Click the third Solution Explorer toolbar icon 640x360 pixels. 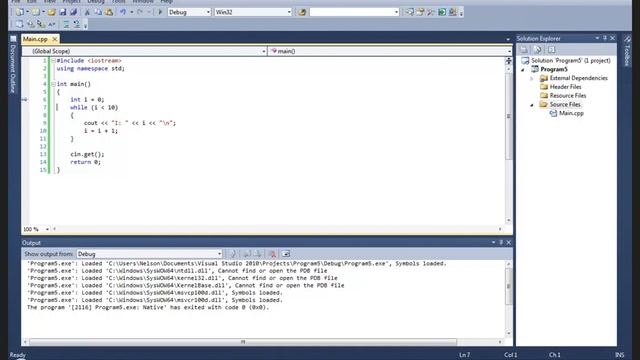coord(551,50)
